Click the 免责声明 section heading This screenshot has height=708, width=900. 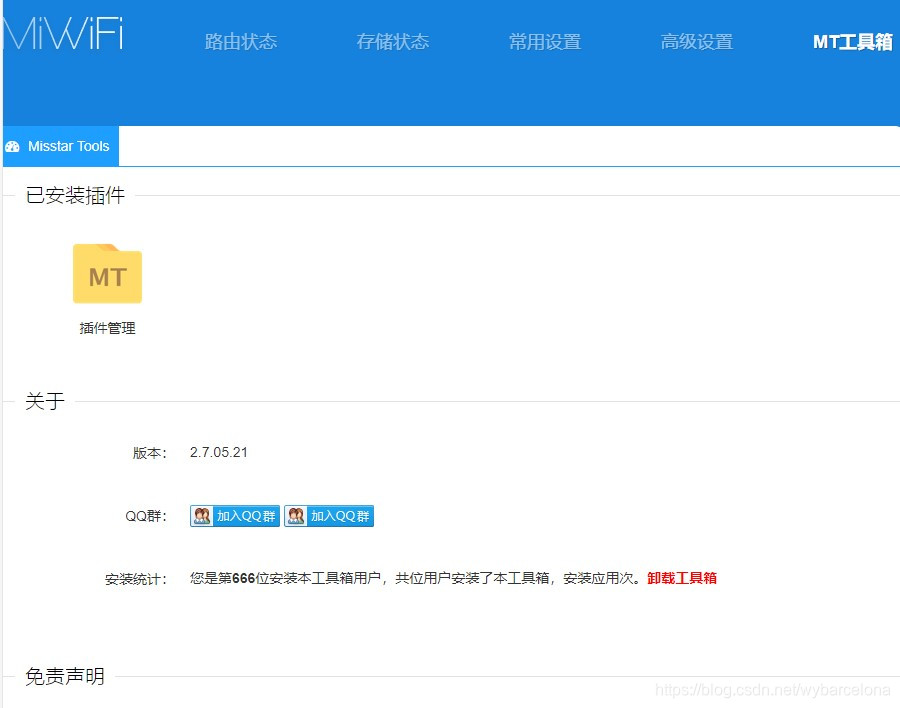(65, 676)
